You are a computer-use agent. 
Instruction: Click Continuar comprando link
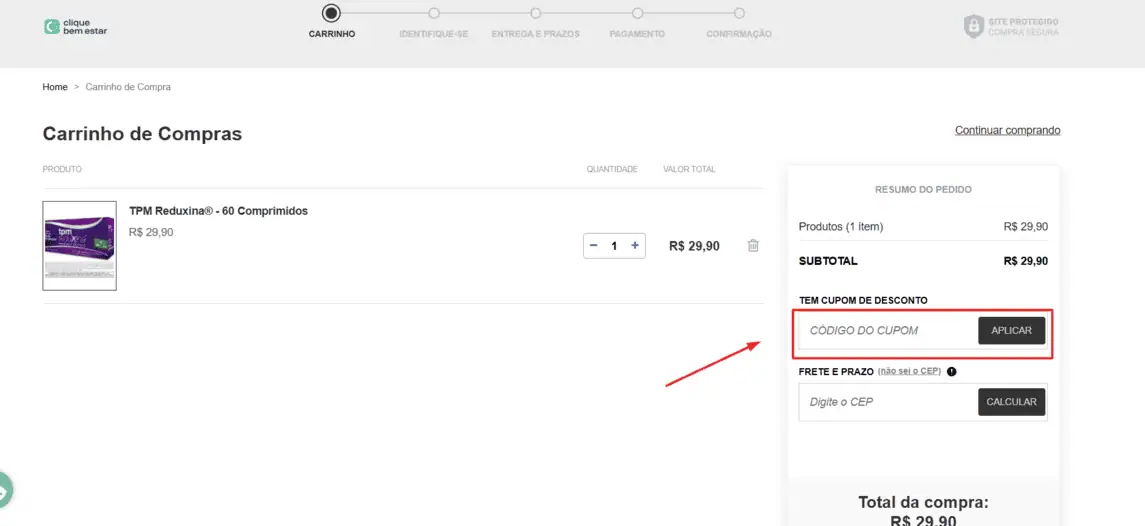pyautogui.click(x=1008, y=130)
